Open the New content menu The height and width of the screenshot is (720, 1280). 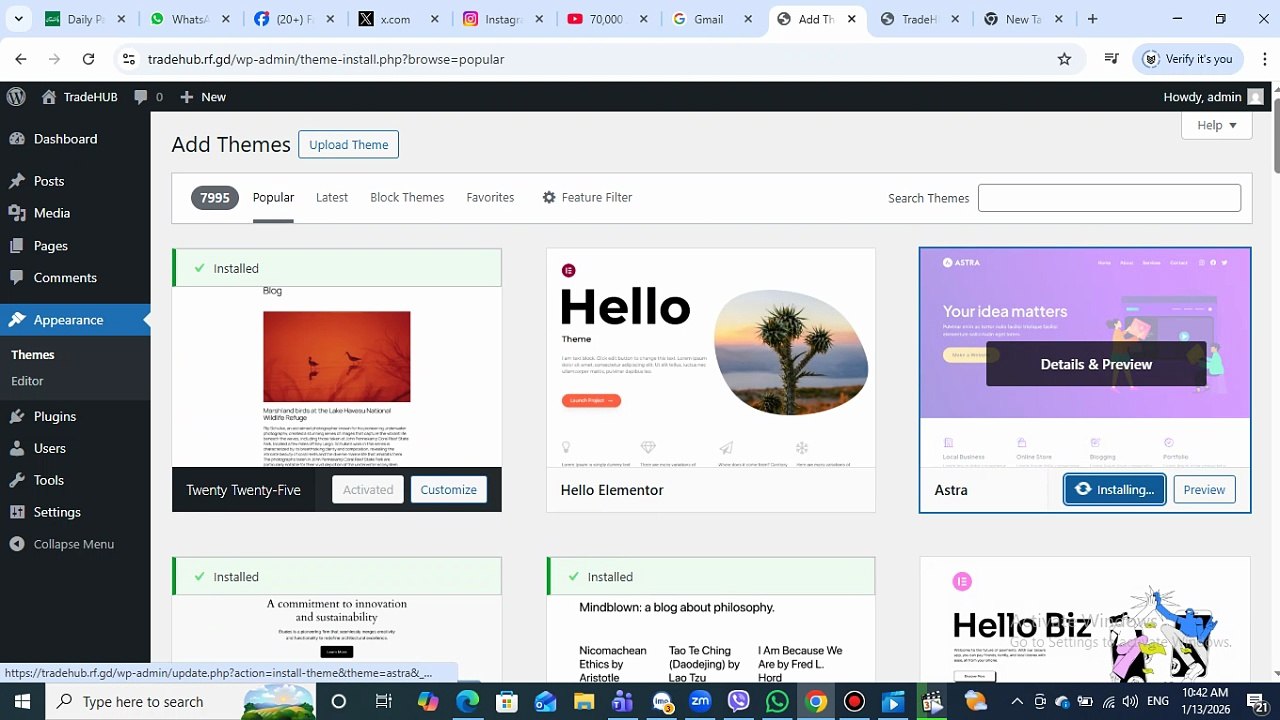(x=203, y=97)
